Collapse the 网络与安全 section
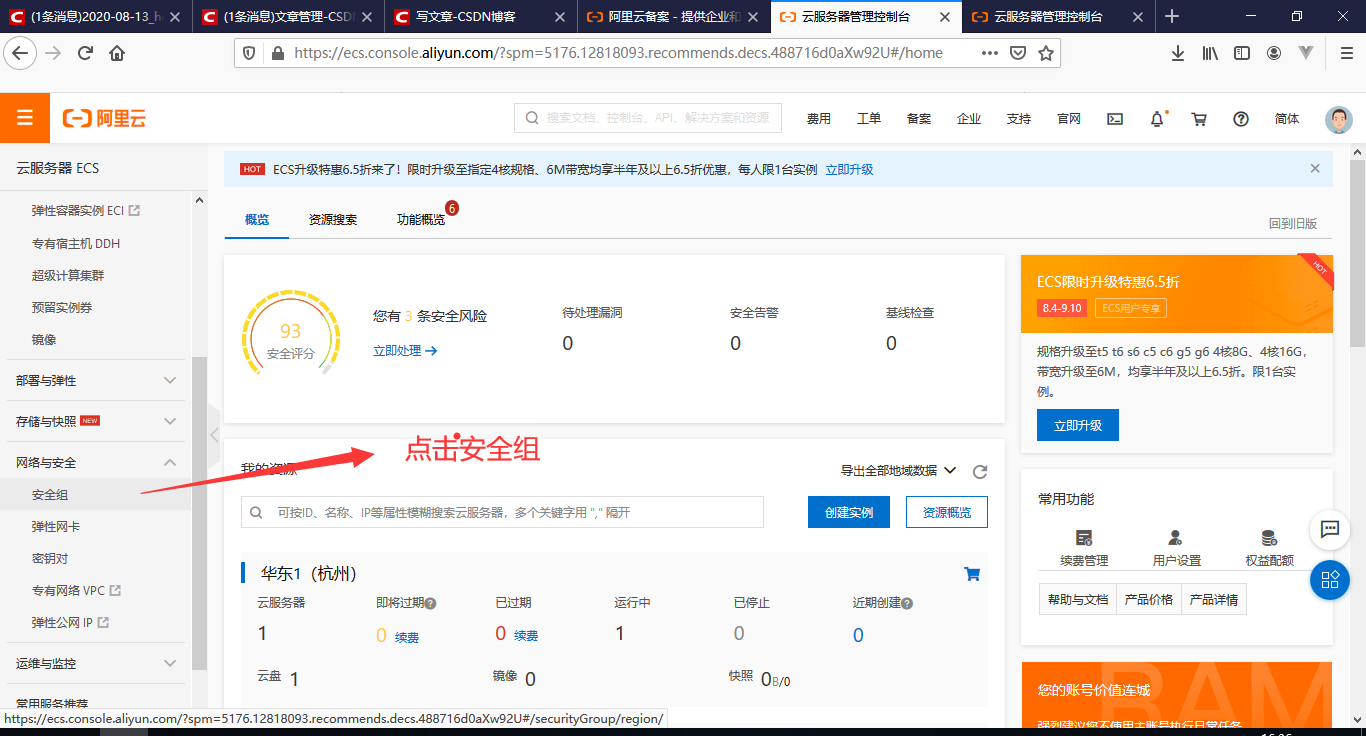This screenshot has width=1366, height=736. tap(95, 463)
